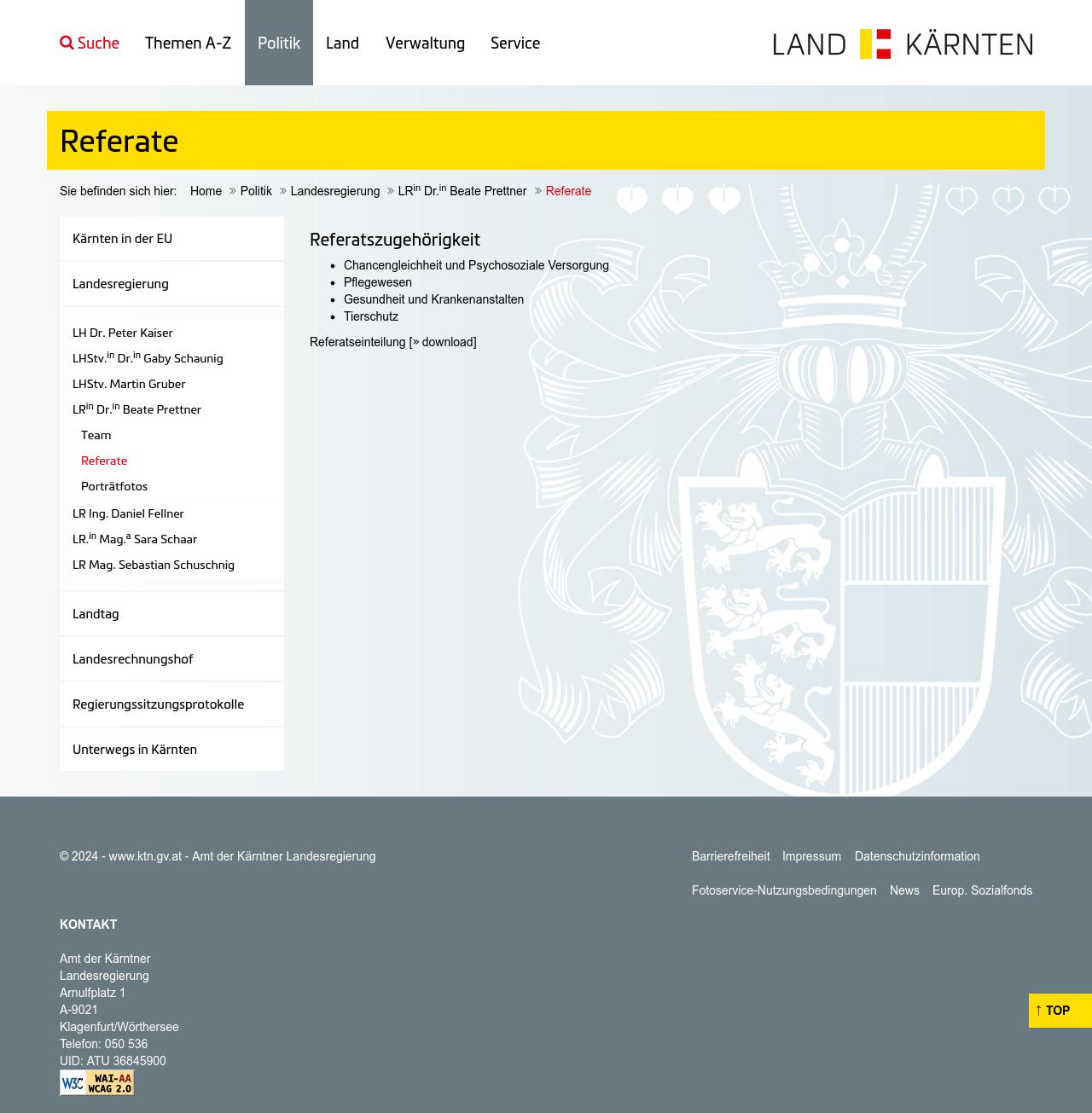
Task: Collapse the Landesregierung sidebar section
Action: click(171, 284)
